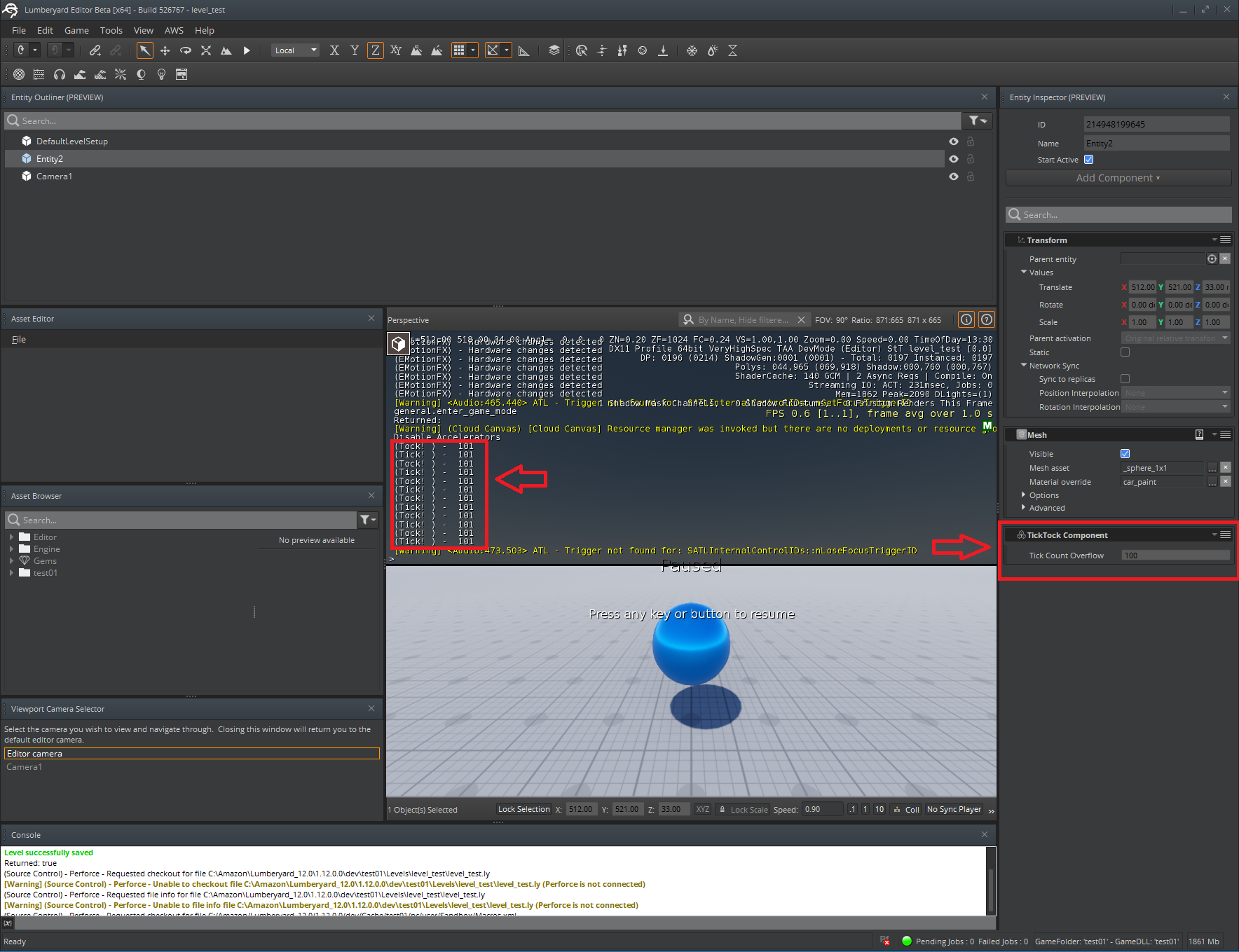This screenshot has width=1239, height=952.
Task: Open the AWS menu
Action: coord(174,30)
